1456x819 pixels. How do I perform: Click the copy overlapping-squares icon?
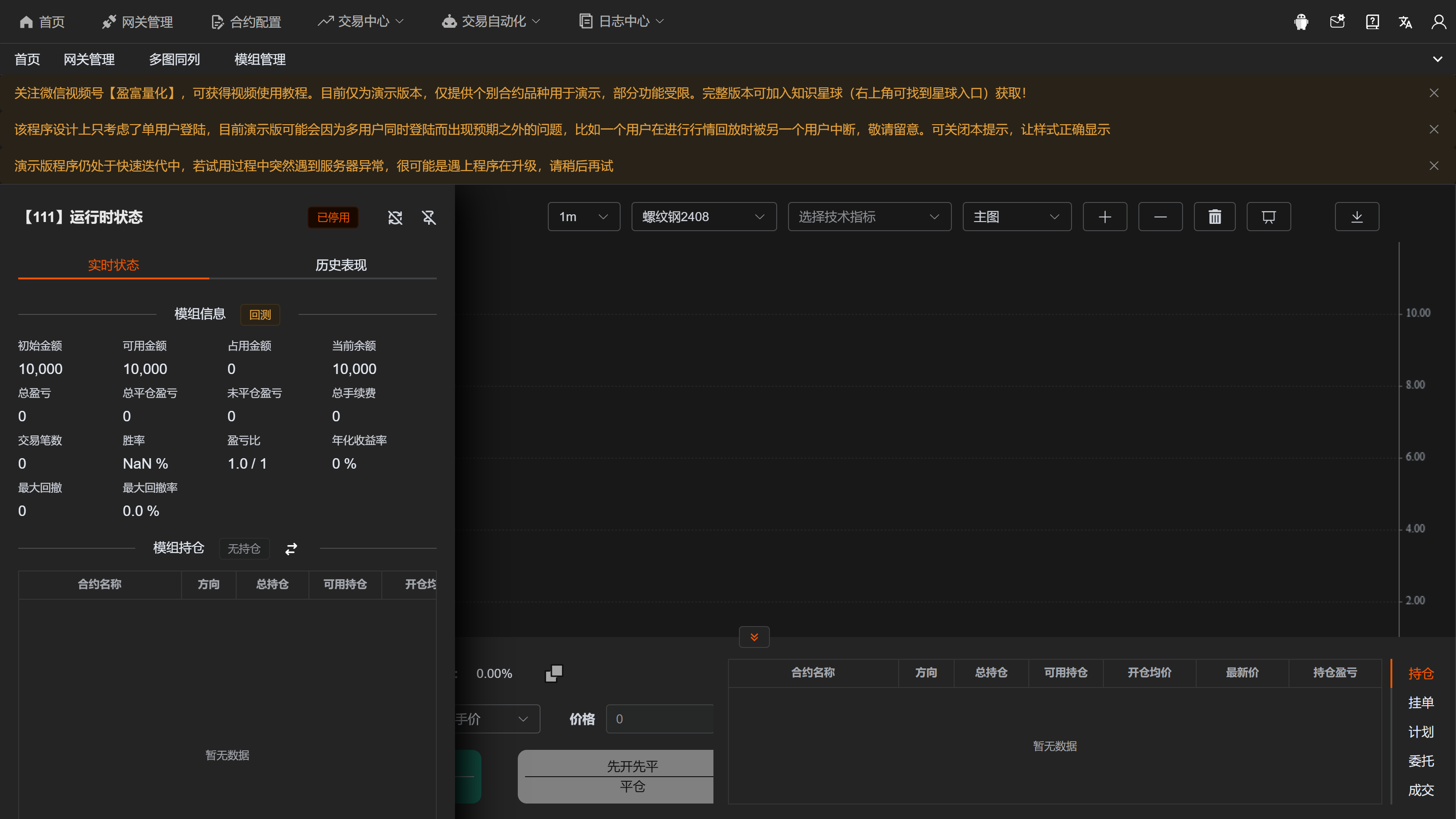554,673
